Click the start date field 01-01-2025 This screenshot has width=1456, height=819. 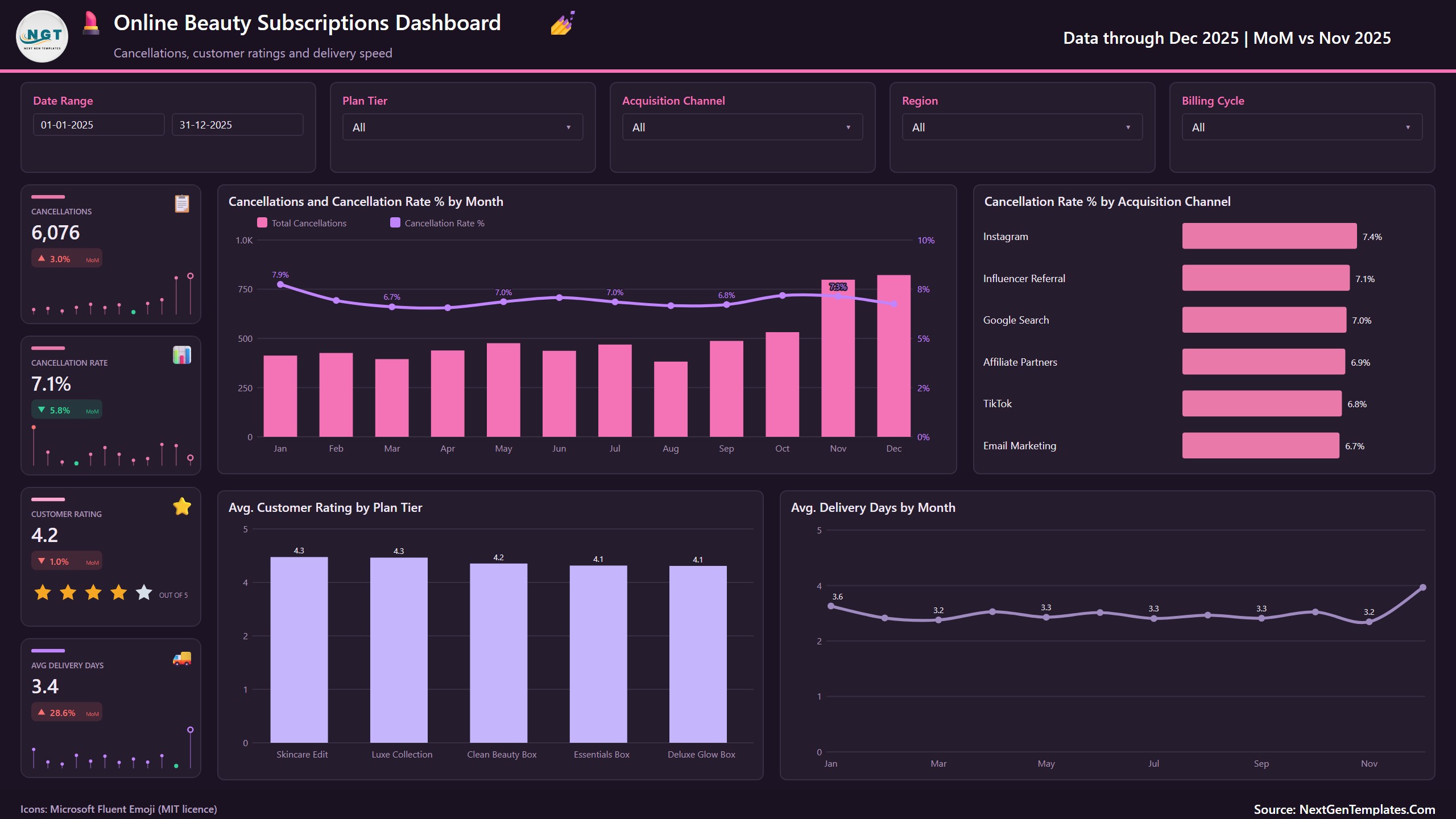(x=98, y=125)
